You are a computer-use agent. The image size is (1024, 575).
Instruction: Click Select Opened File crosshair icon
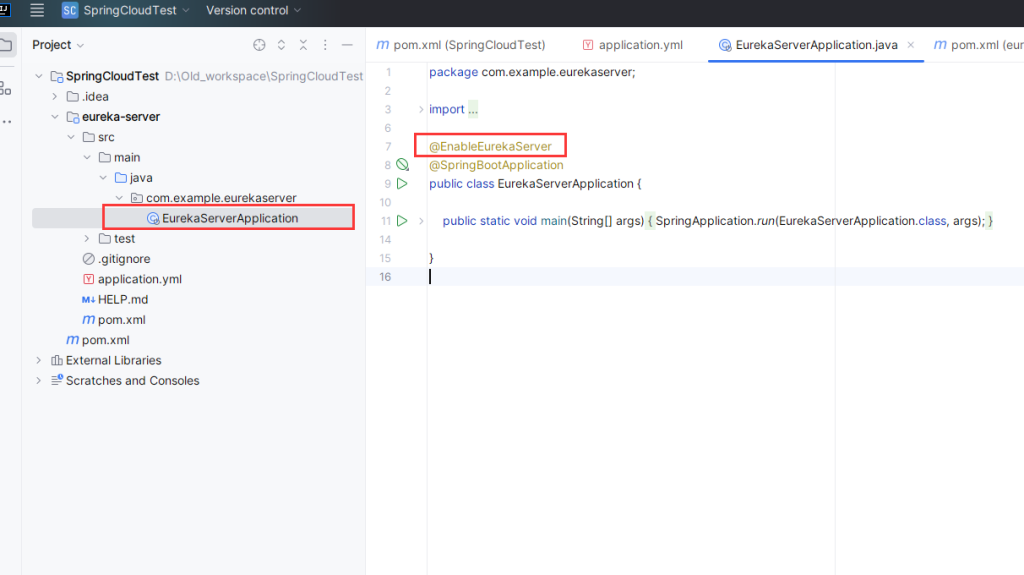pos(259,45)
